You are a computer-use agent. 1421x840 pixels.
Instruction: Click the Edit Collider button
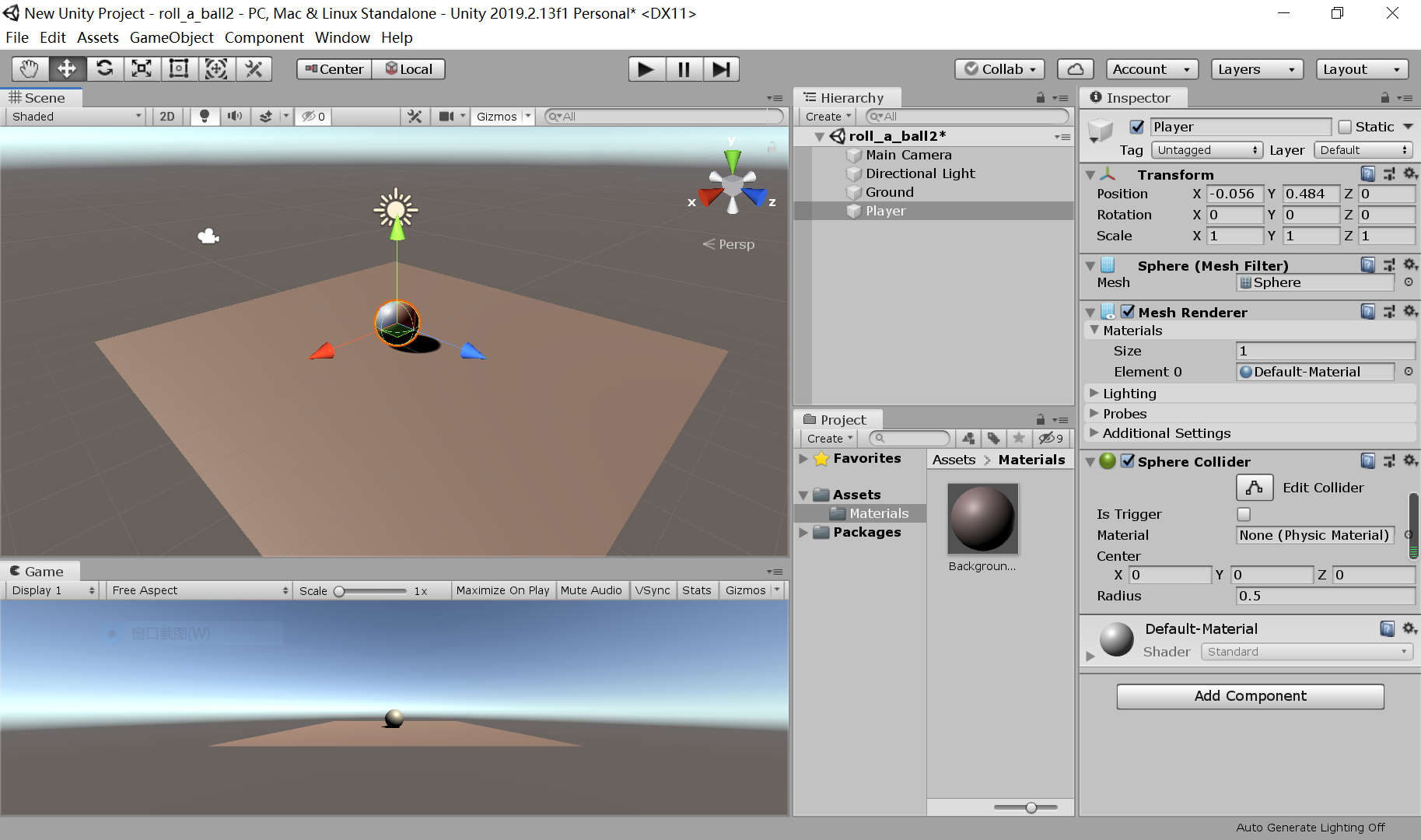pyautogui.click(x=1254, y=488)
